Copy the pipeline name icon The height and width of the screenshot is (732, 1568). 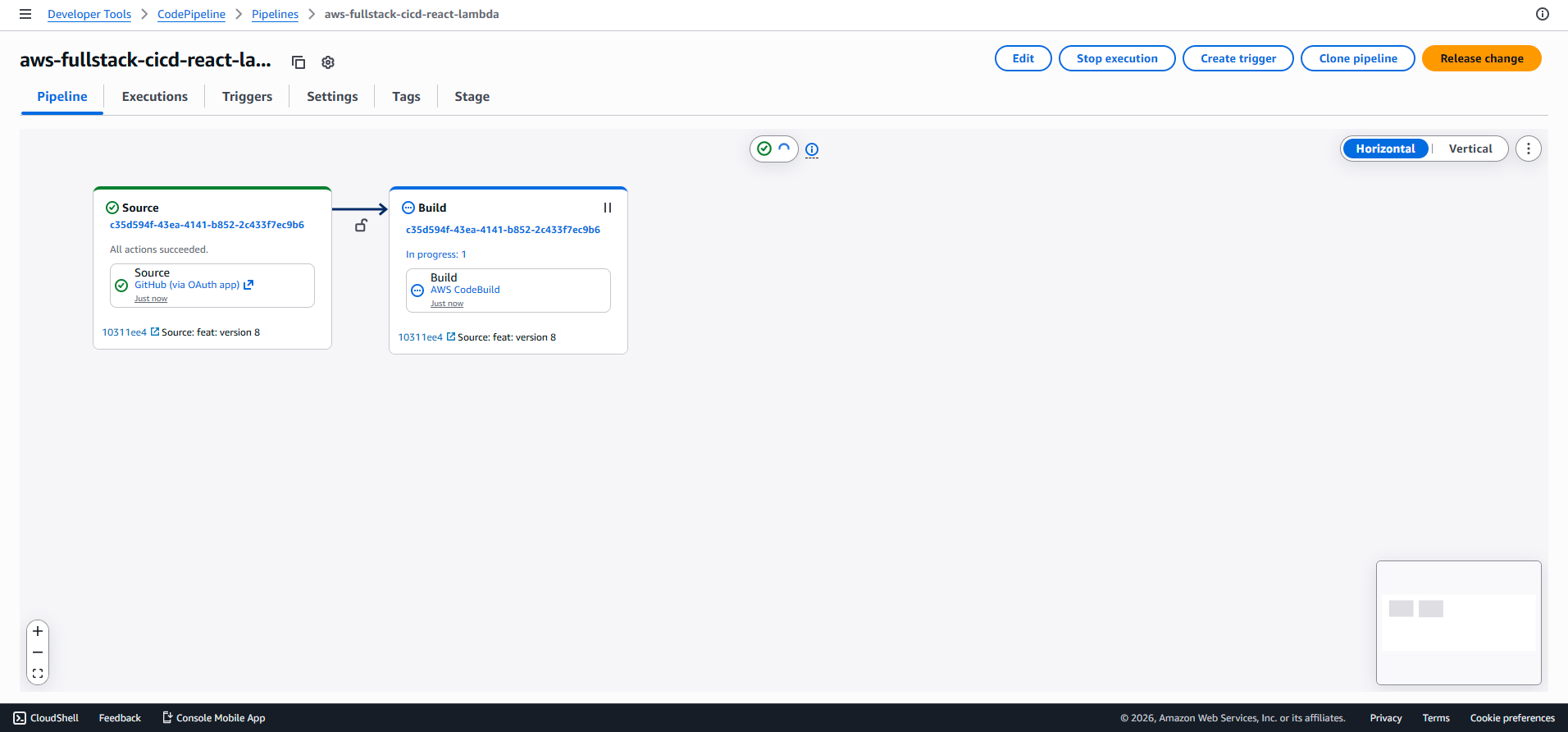(x=299, y=62)
